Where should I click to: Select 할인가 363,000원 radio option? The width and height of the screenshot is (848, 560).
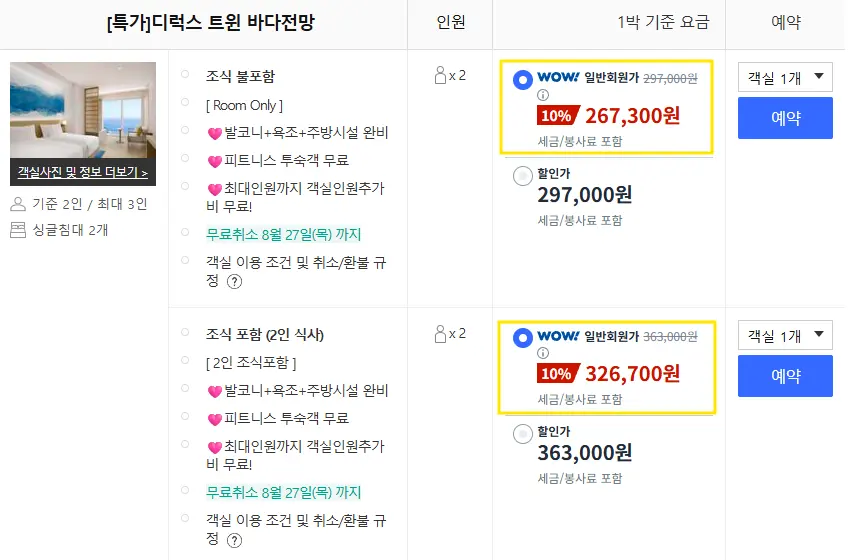click(x=522, y=434)
